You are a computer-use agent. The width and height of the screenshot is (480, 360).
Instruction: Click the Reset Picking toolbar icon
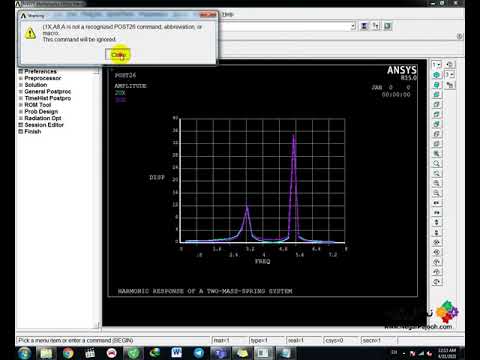[376, 26]
